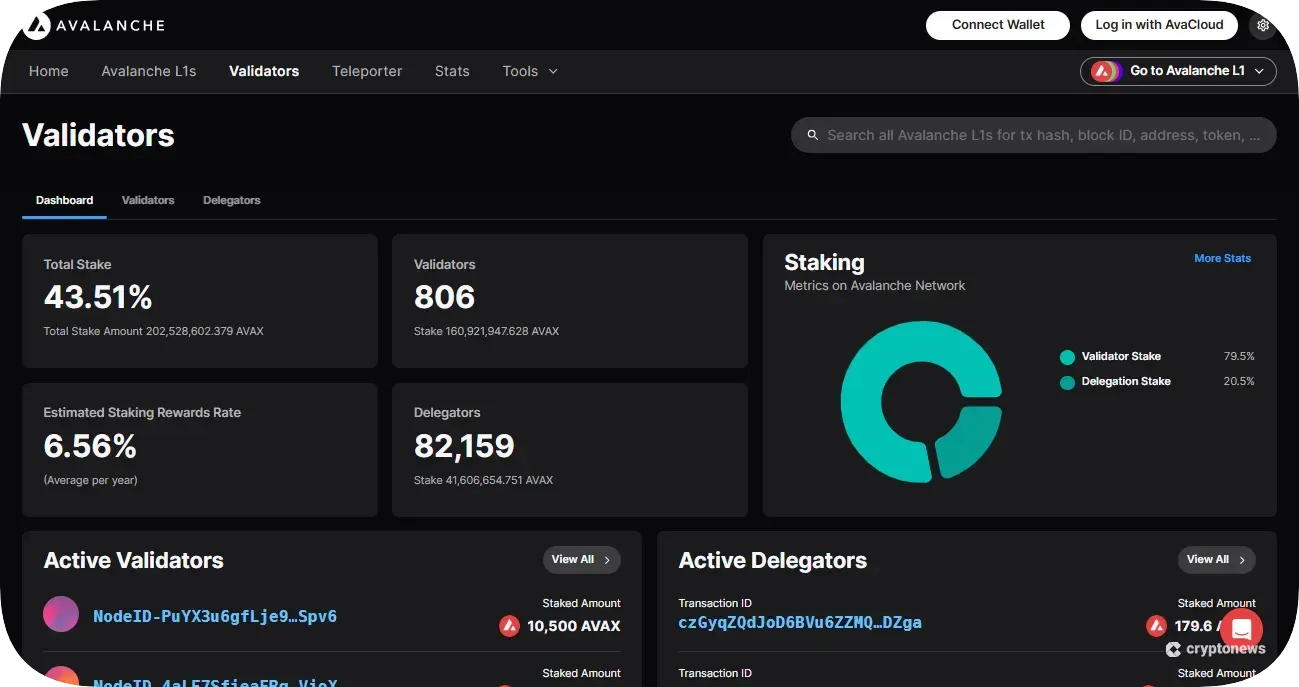Click the Connect Wallet button
The image size is (1299, 687).
click(x=997, y=24)
